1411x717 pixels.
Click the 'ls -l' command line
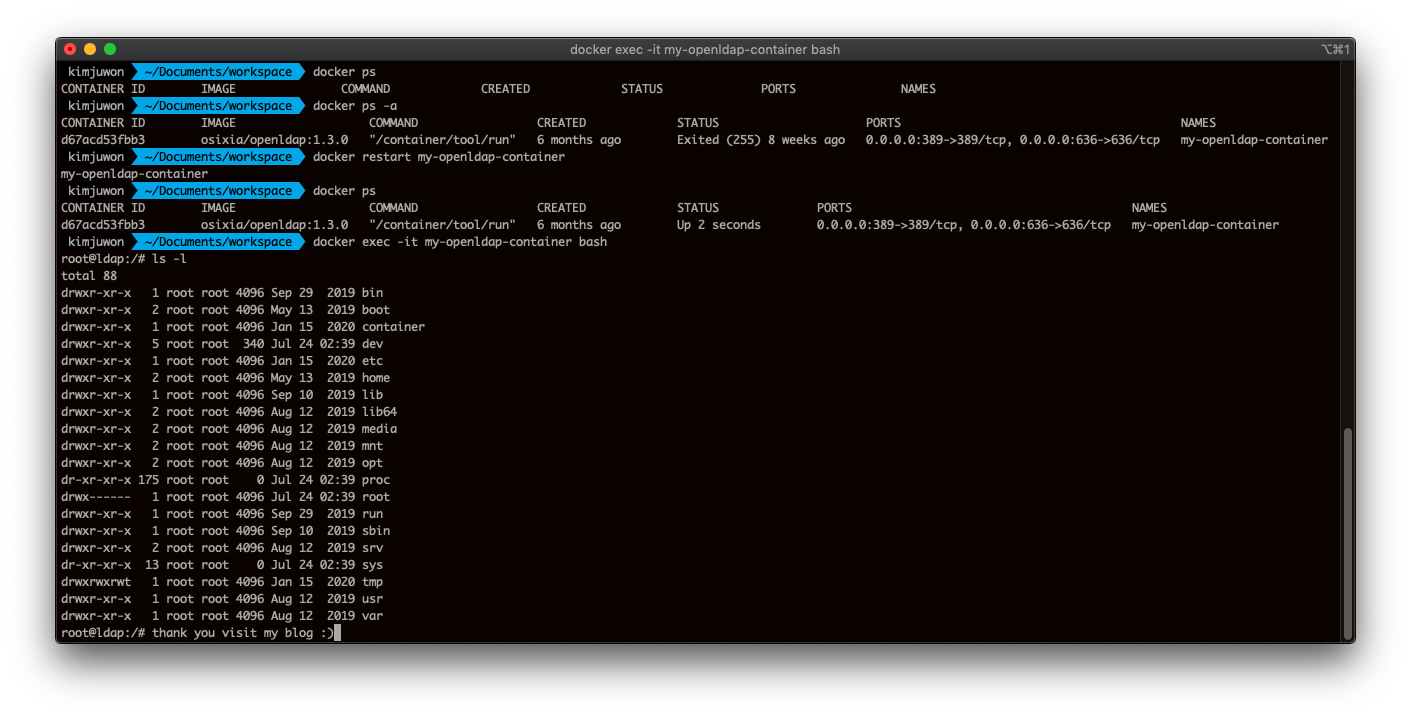[124, 259]
